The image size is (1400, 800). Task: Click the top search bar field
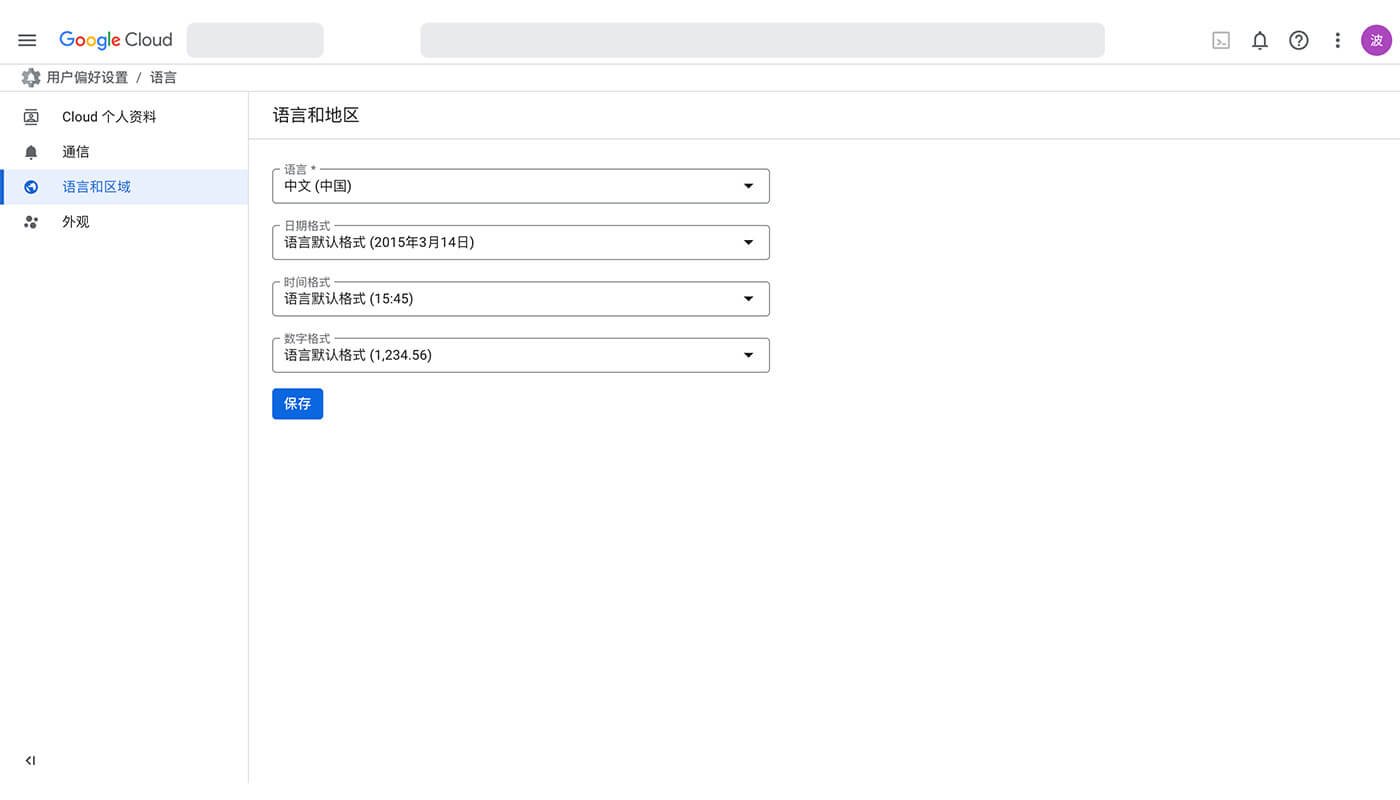(x=762, y=40)
